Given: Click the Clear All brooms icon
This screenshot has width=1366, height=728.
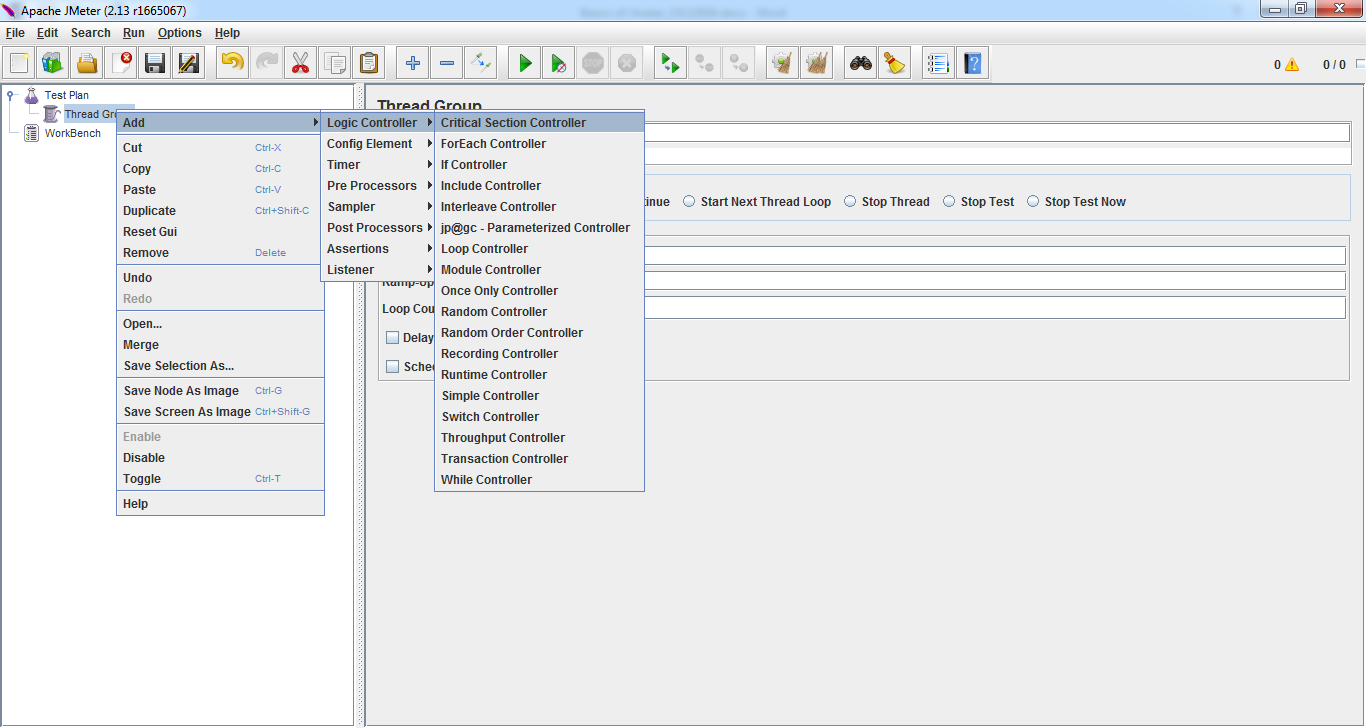Looking at the screenshot, I should [816, 63].
